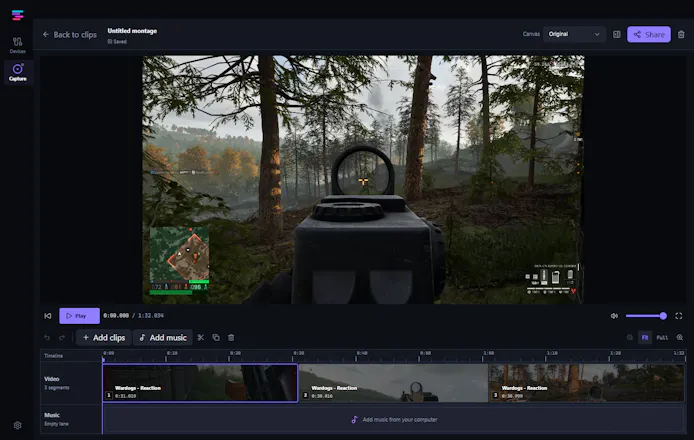Select video segment 3 Wardogs - Reaction

point(586,383)
